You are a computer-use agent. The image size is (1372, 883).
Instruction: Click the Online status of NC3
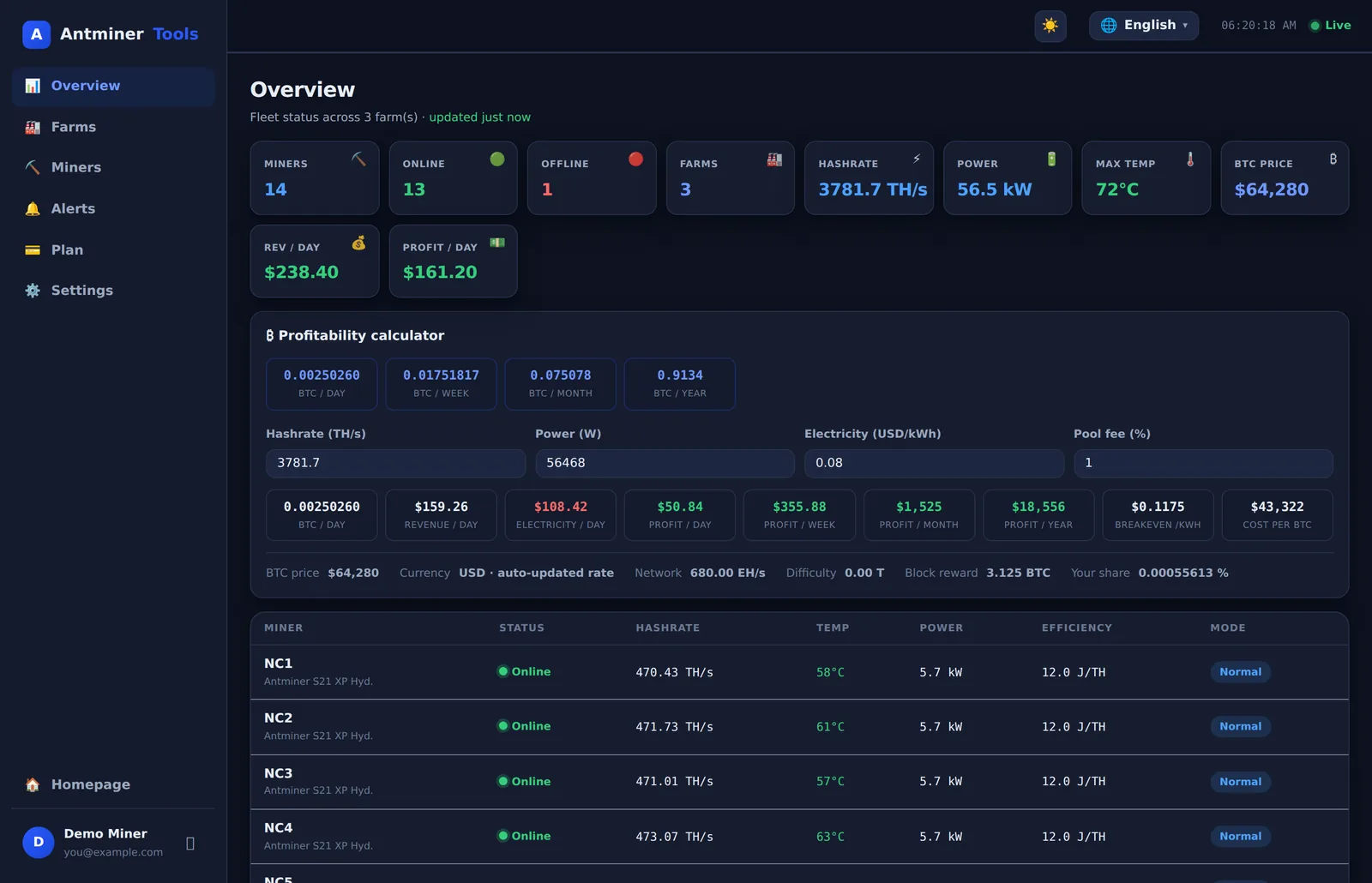[524, 782]
